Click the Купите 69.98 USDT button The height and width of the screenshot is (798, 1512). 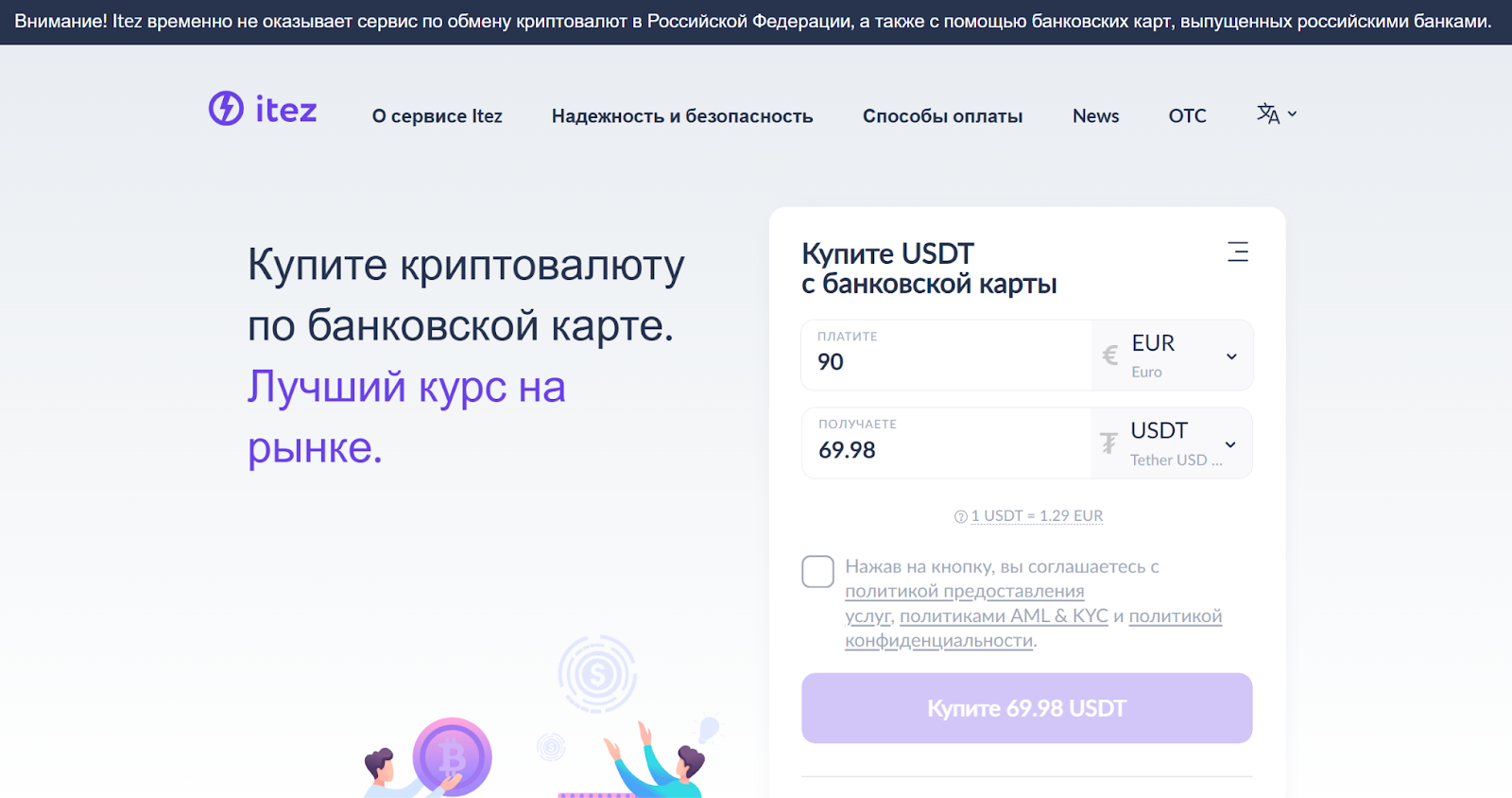[x=1026, y=708]
